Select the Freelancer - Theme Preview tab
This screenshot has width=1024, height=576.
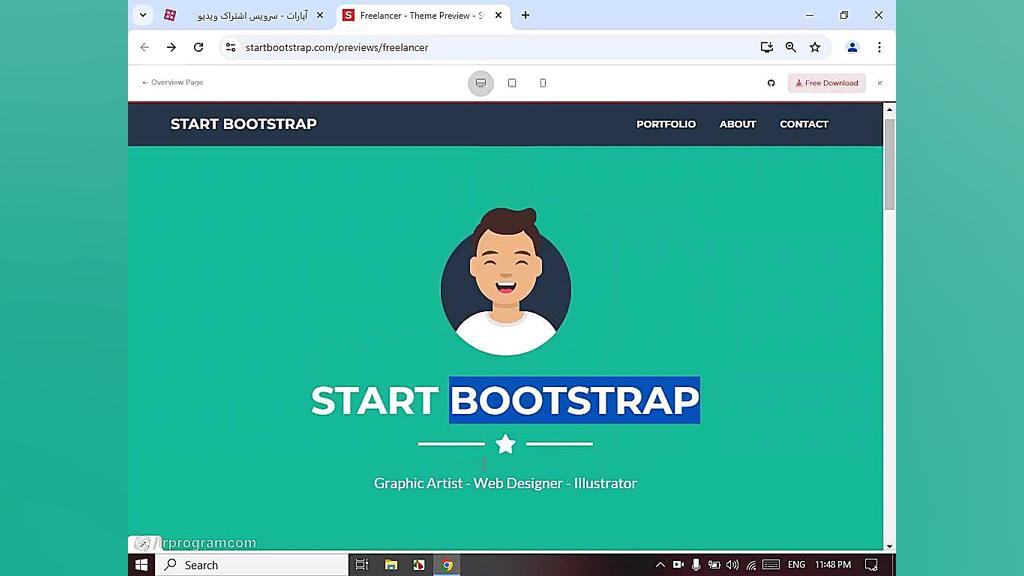pos(421,15)
